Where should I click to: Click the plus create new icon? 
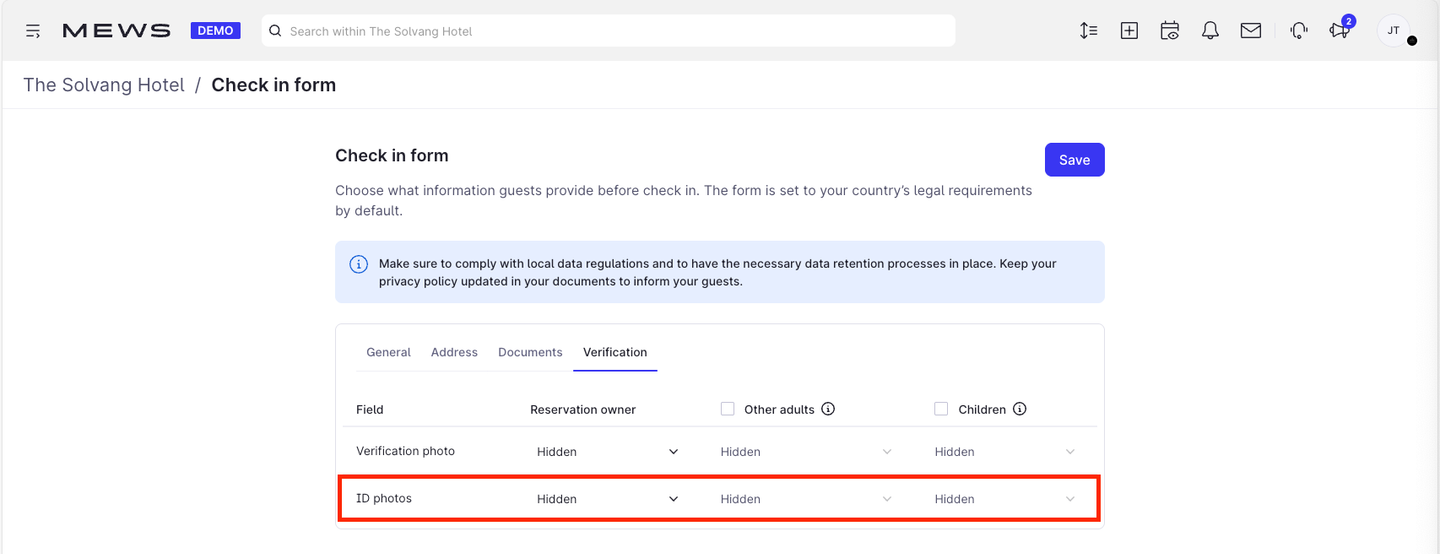click(1129, 31)
